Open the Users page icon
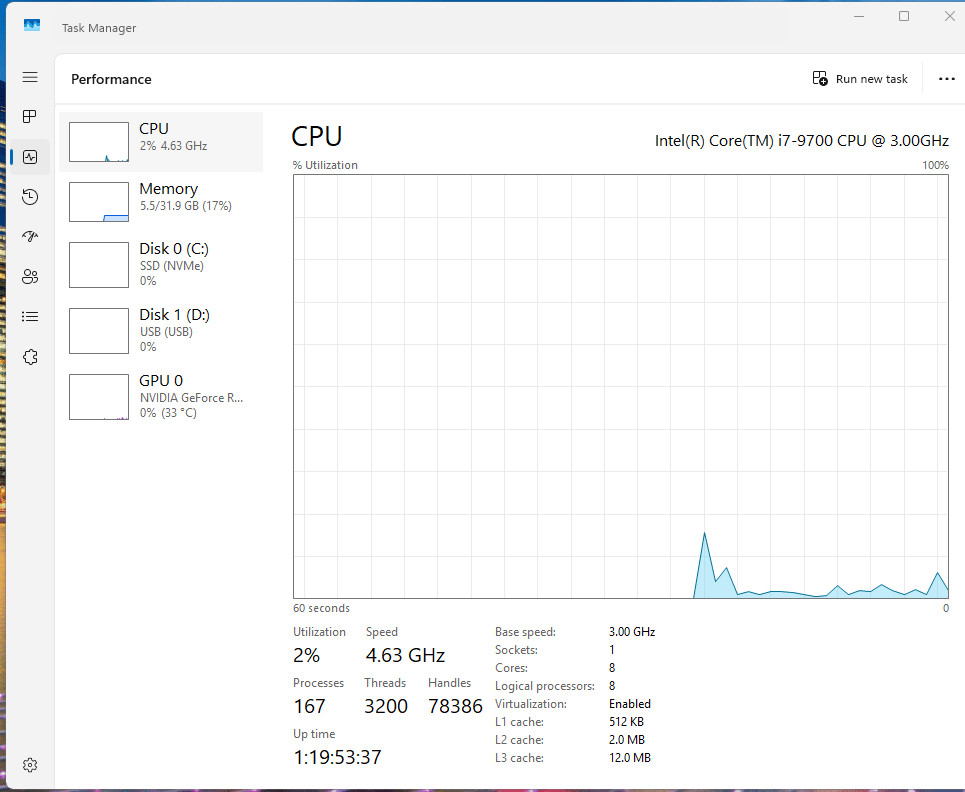Image resolution: width=965 pixels, height=792 pixels. coord(30,276)
